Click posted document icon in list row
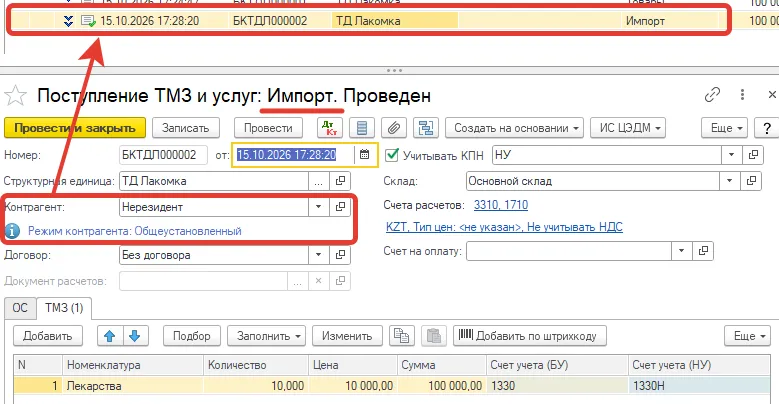Screen dimensions: 779x404 pos(88,21)
